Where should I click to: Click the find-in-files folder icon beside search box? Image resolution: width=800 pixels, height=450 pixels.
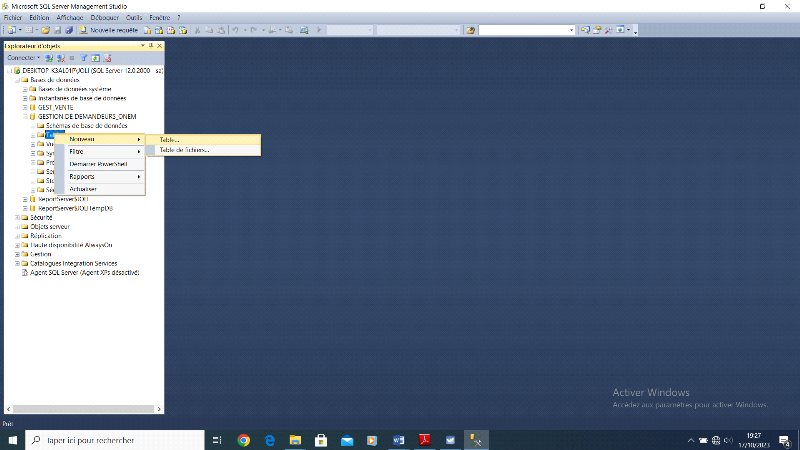(x=470, y=30)
